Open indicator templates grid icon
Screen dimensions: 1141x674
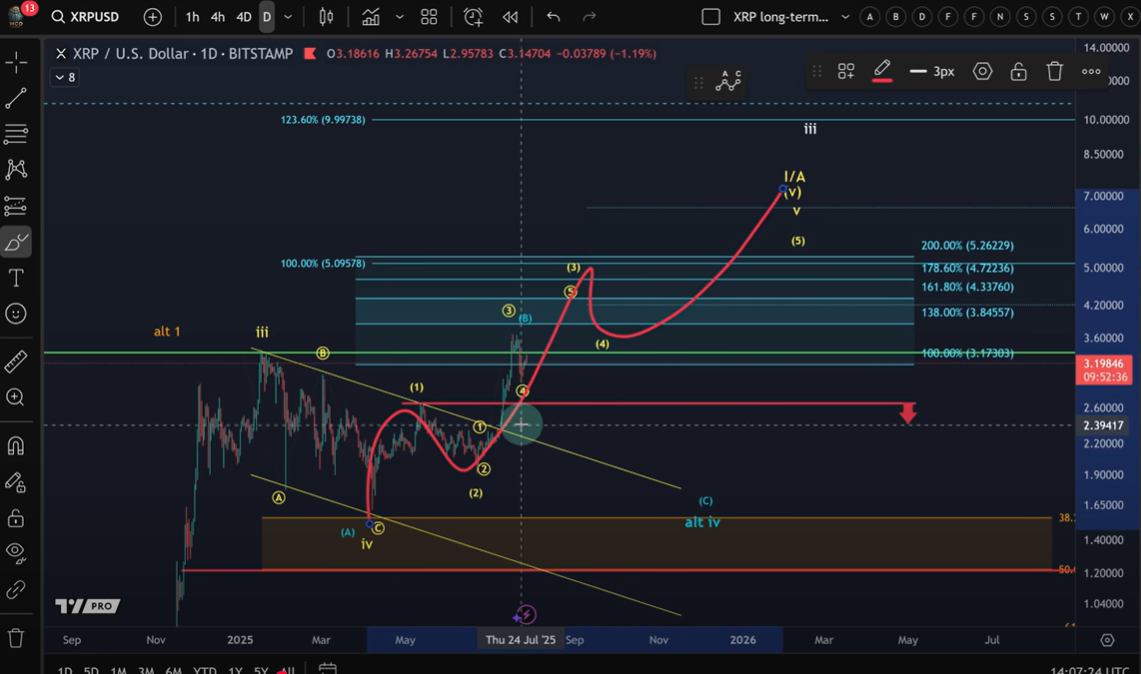(429, 17)
